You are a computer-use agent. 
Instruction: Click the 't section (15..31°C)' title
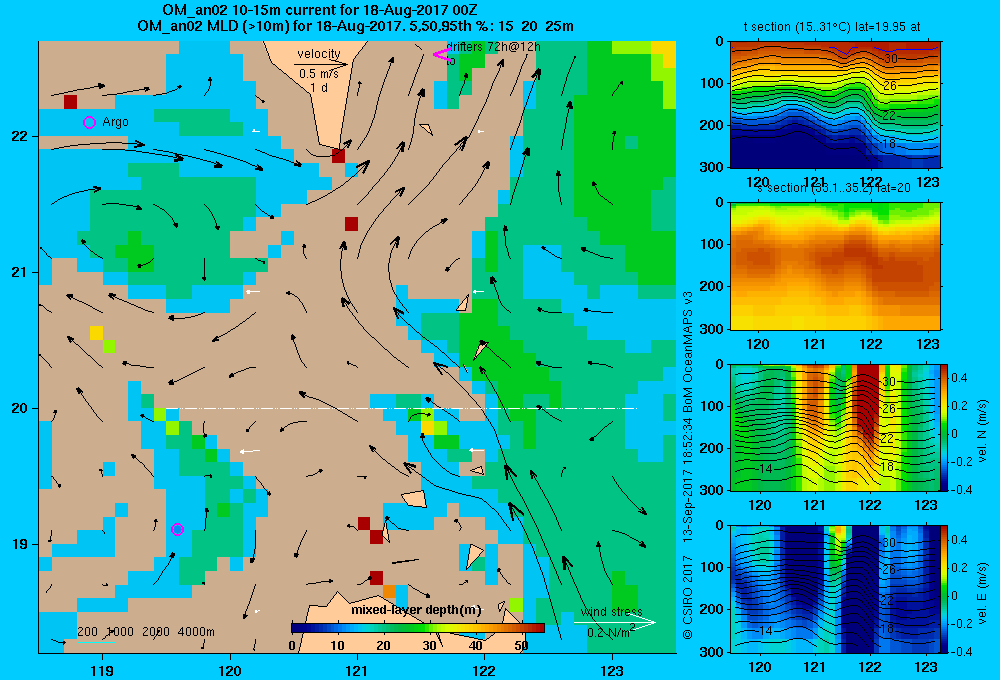(x=832, y=27)
